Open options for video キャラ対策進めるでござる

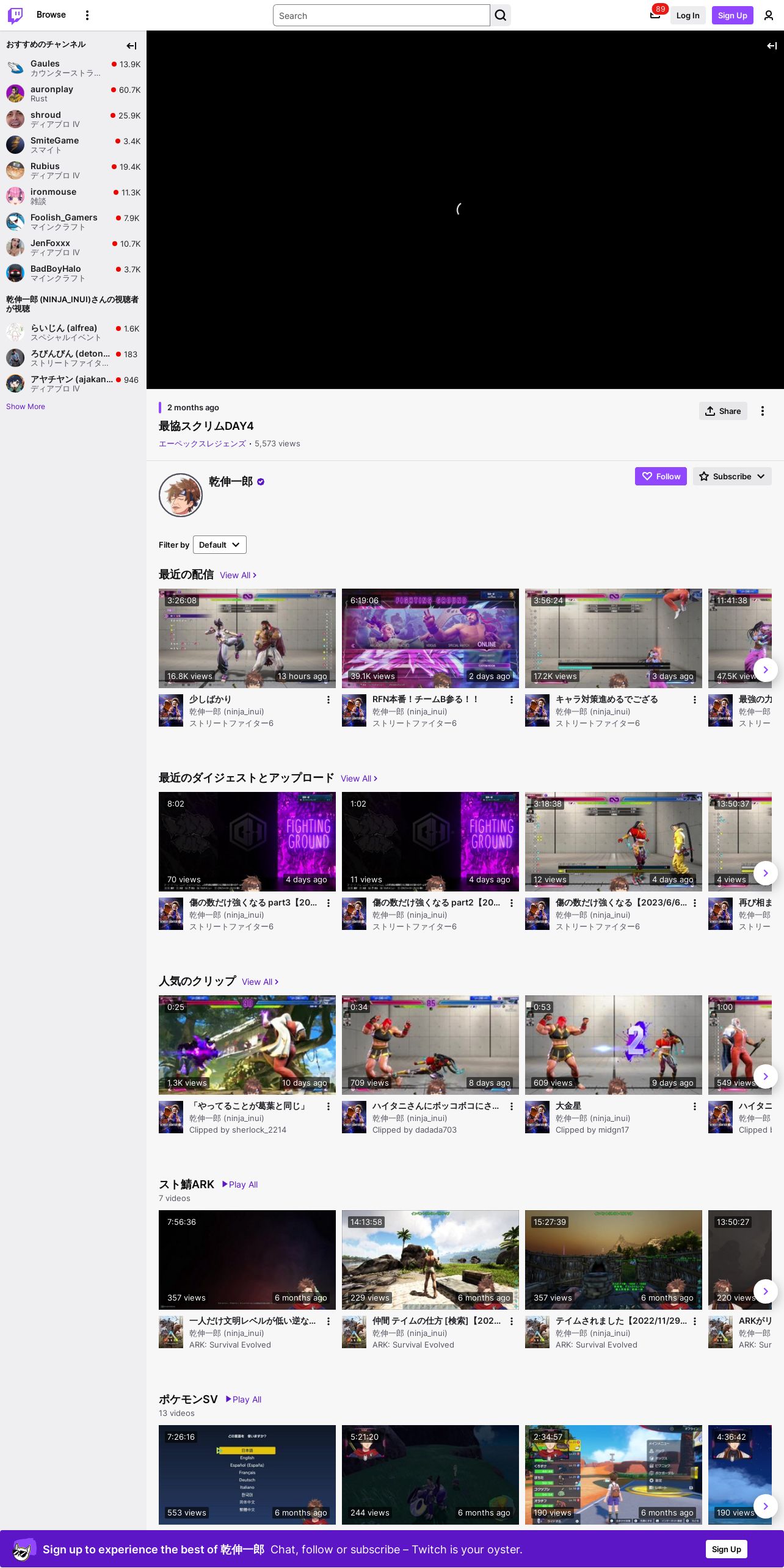coord(695,700)
